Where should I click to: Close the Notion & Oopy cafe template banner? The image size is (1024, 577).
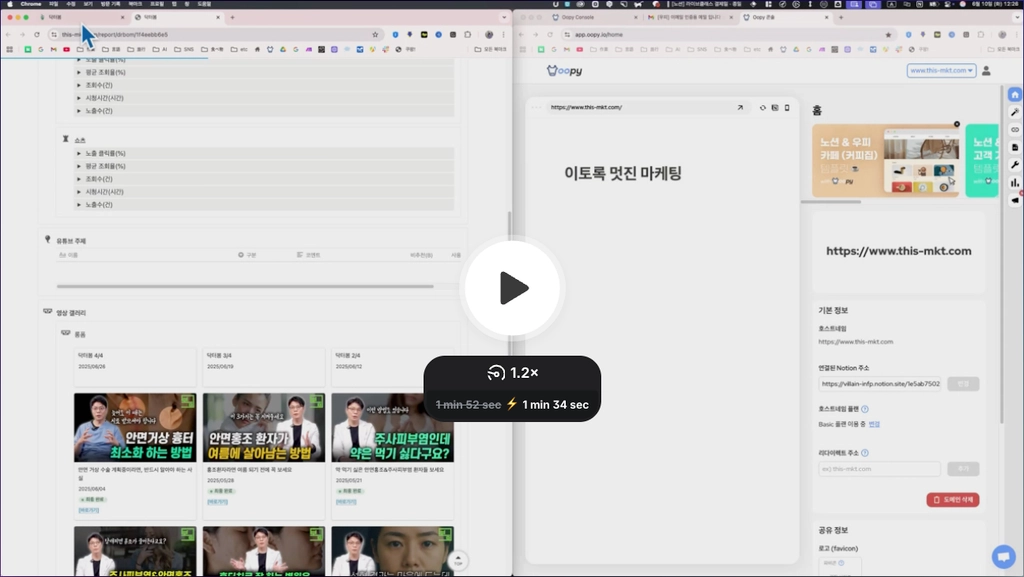tap(957, 124)
